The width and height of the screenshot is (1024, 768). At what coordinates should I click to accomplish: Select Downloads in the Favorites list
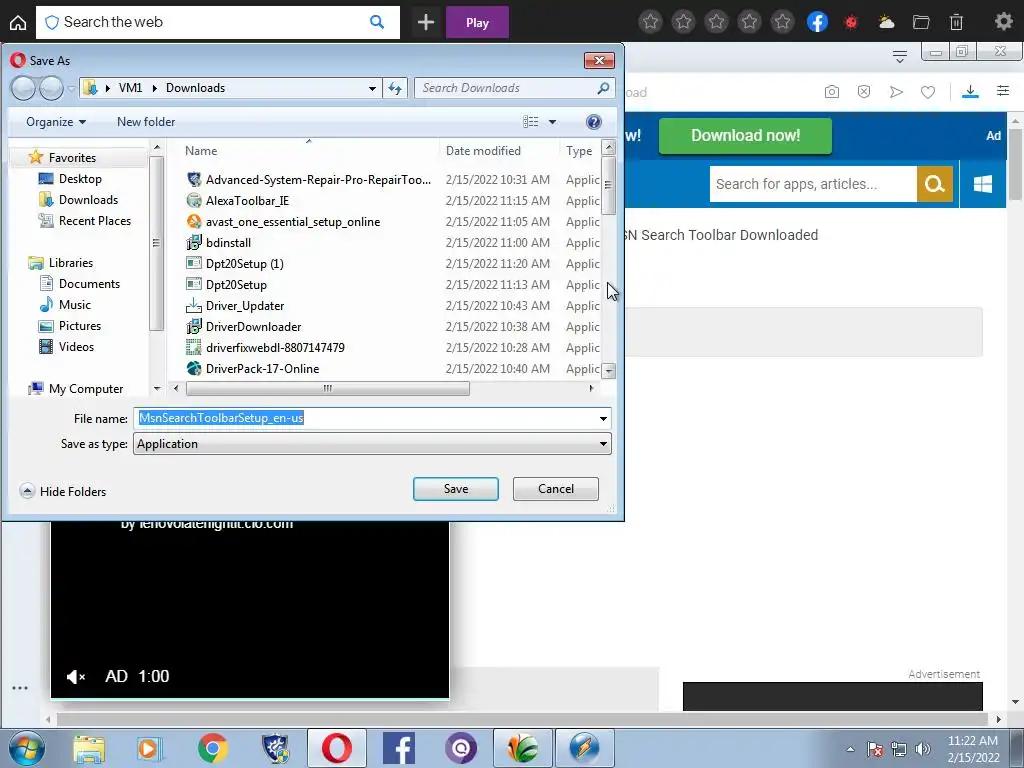click(x=88, y=200)
